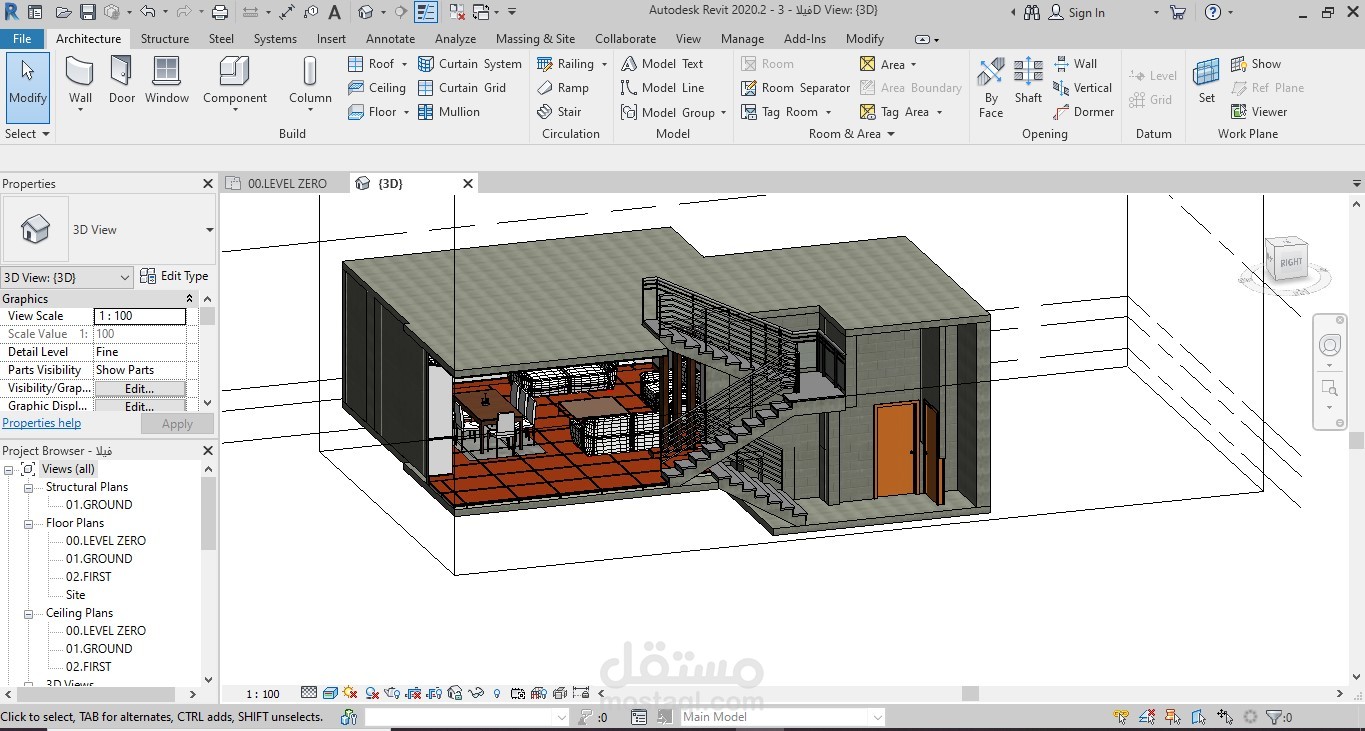The width and height of the screenshot is (1365, 731).
Task: Open 02.FIRST under Floor Plans
Action: click(x=89, y=577)
